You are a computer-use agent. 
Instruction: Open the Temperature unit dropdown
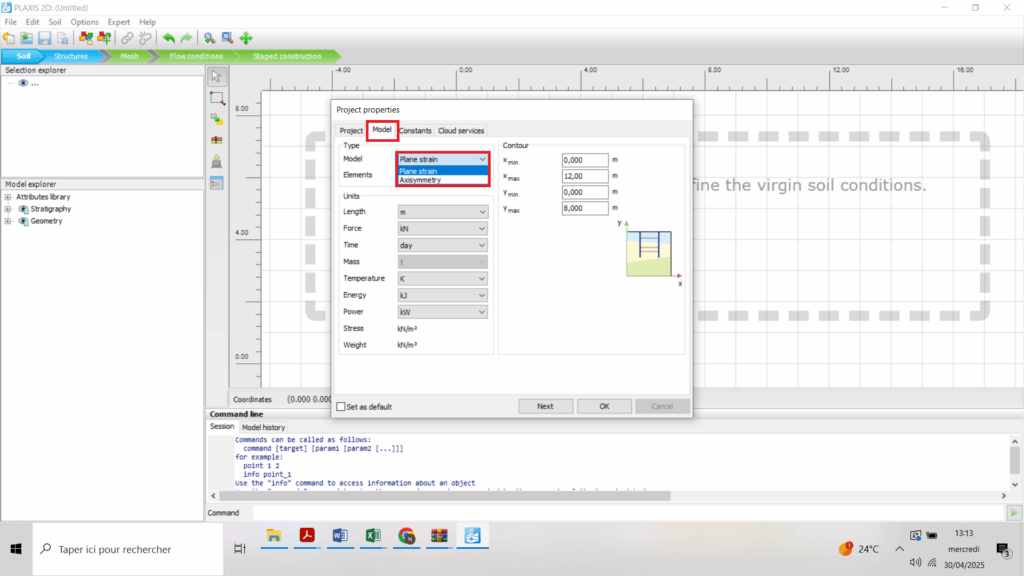click(x=442, y=279)
